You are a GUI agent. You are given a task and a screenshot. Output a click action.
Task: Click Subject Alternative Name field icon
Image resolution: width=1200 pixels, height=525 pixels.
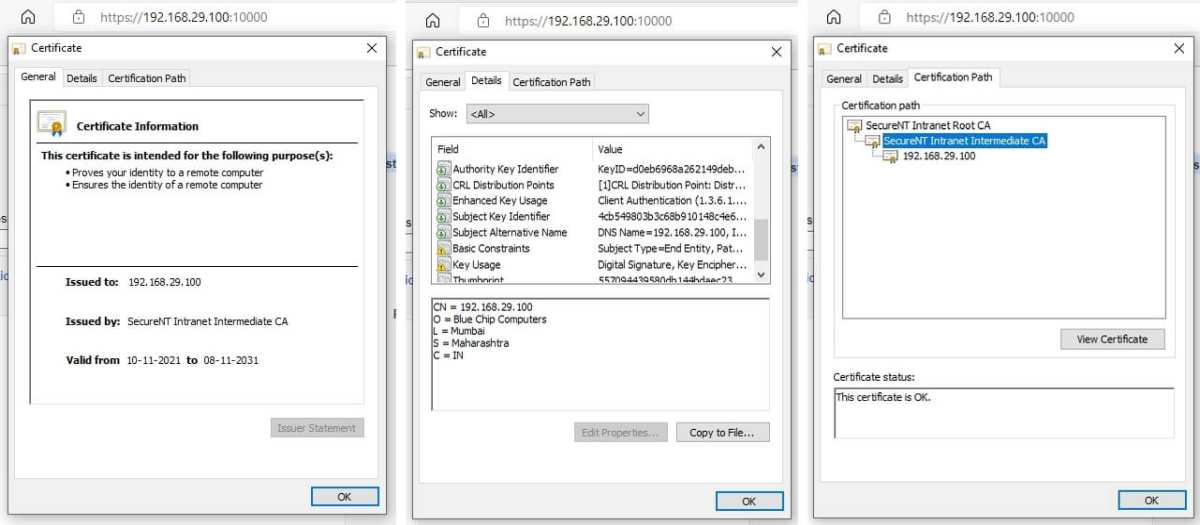(443, 233)
